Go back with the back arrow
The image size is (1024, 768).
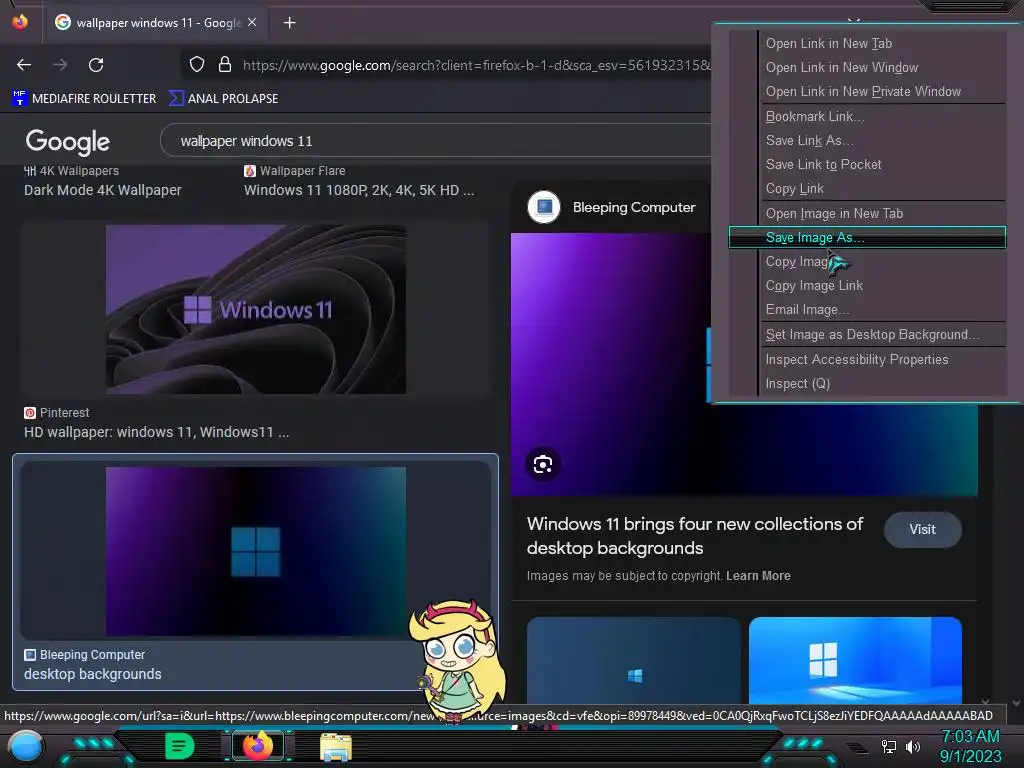24,65
